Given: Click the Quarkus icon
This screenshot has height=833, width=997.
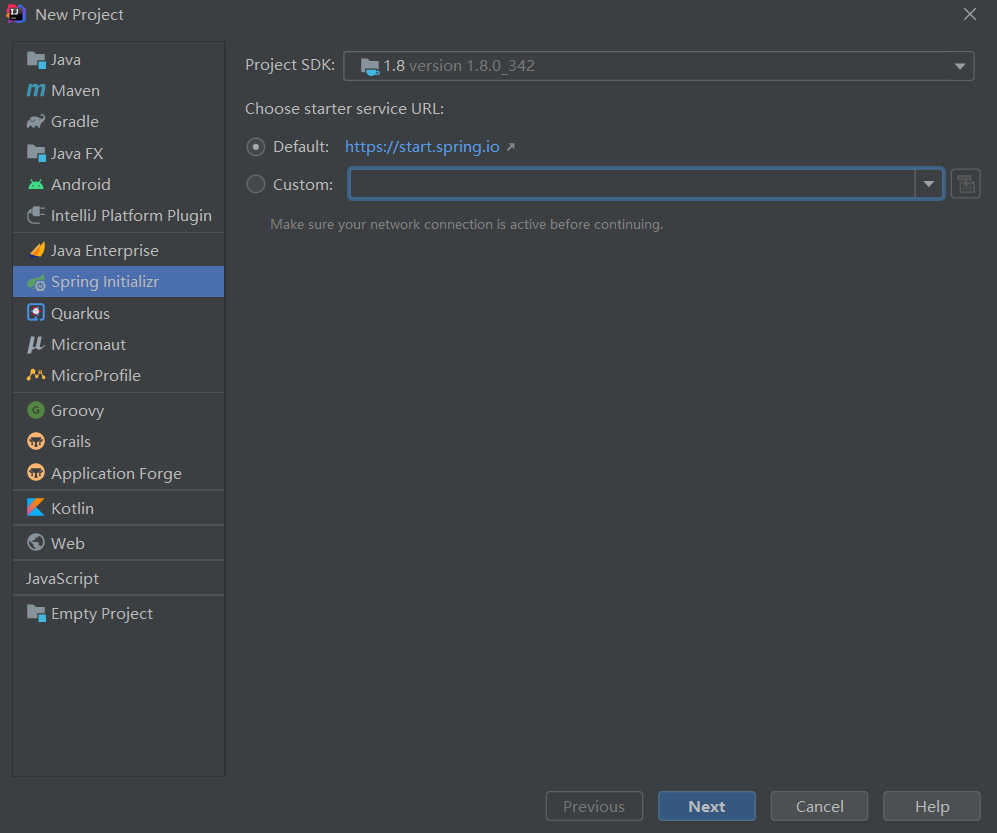Looking at the screenshot, I should tap(36, 313).
